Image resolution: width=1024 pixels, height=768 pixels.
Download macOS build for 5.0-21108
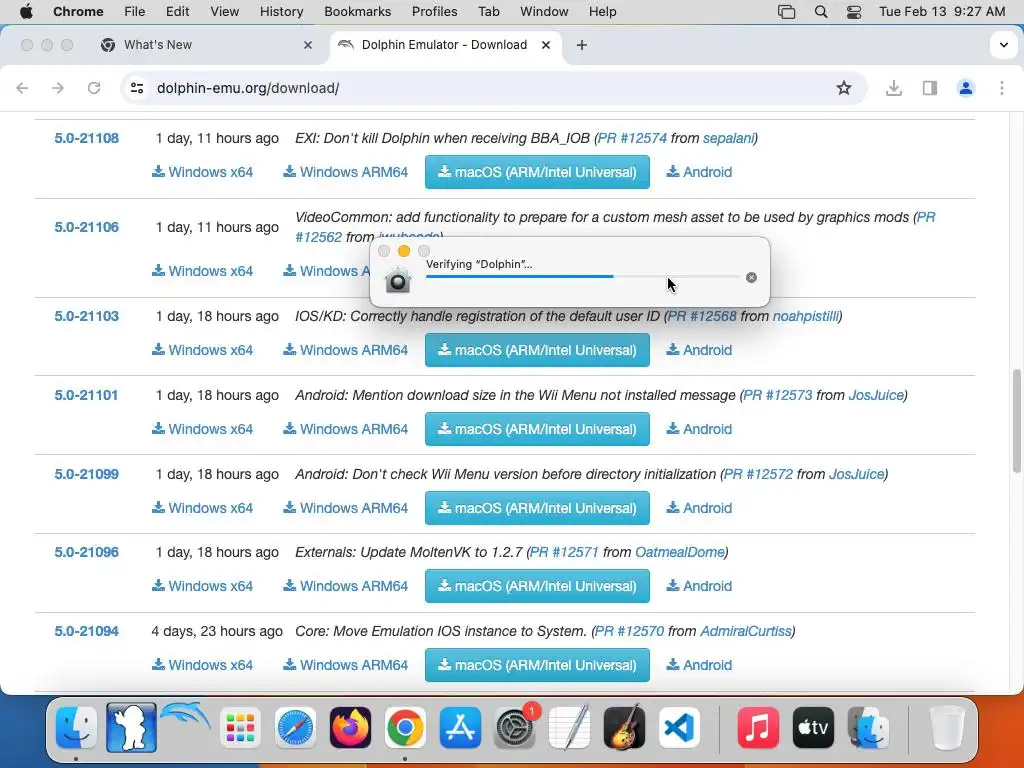point(537,172)
